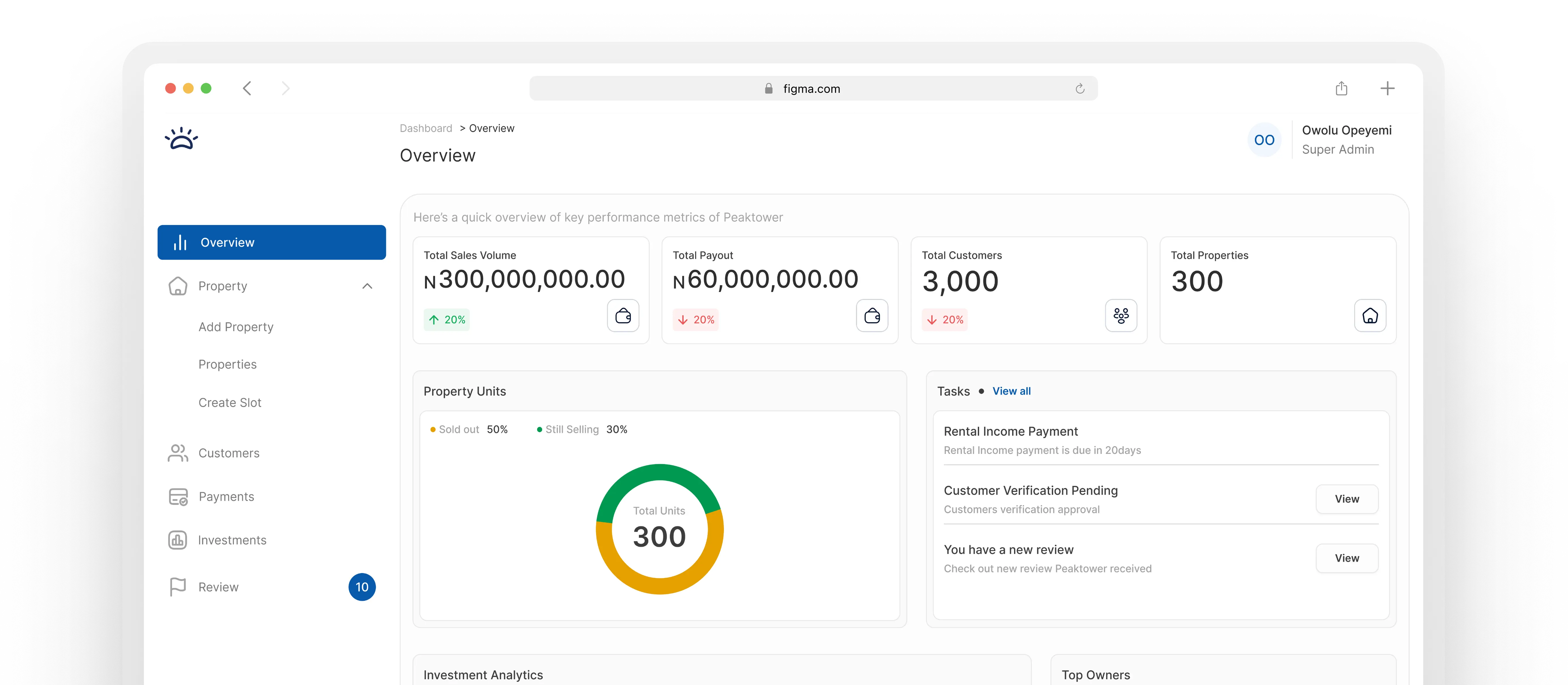Click the page reload icon in address bar
Viewport: 1568px width, 685px height.
click(1079, 89)
